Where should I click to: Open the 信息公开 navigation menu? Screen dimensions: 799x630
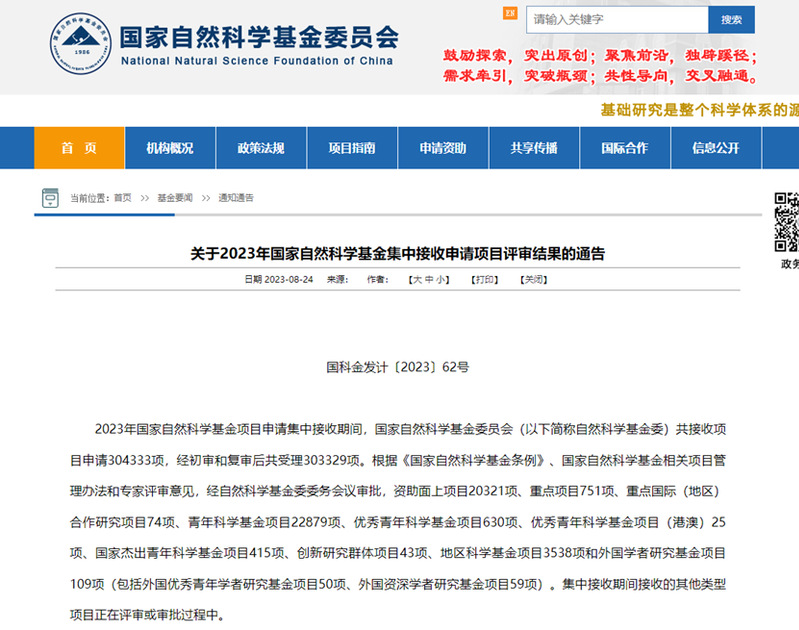pos(716,148)
